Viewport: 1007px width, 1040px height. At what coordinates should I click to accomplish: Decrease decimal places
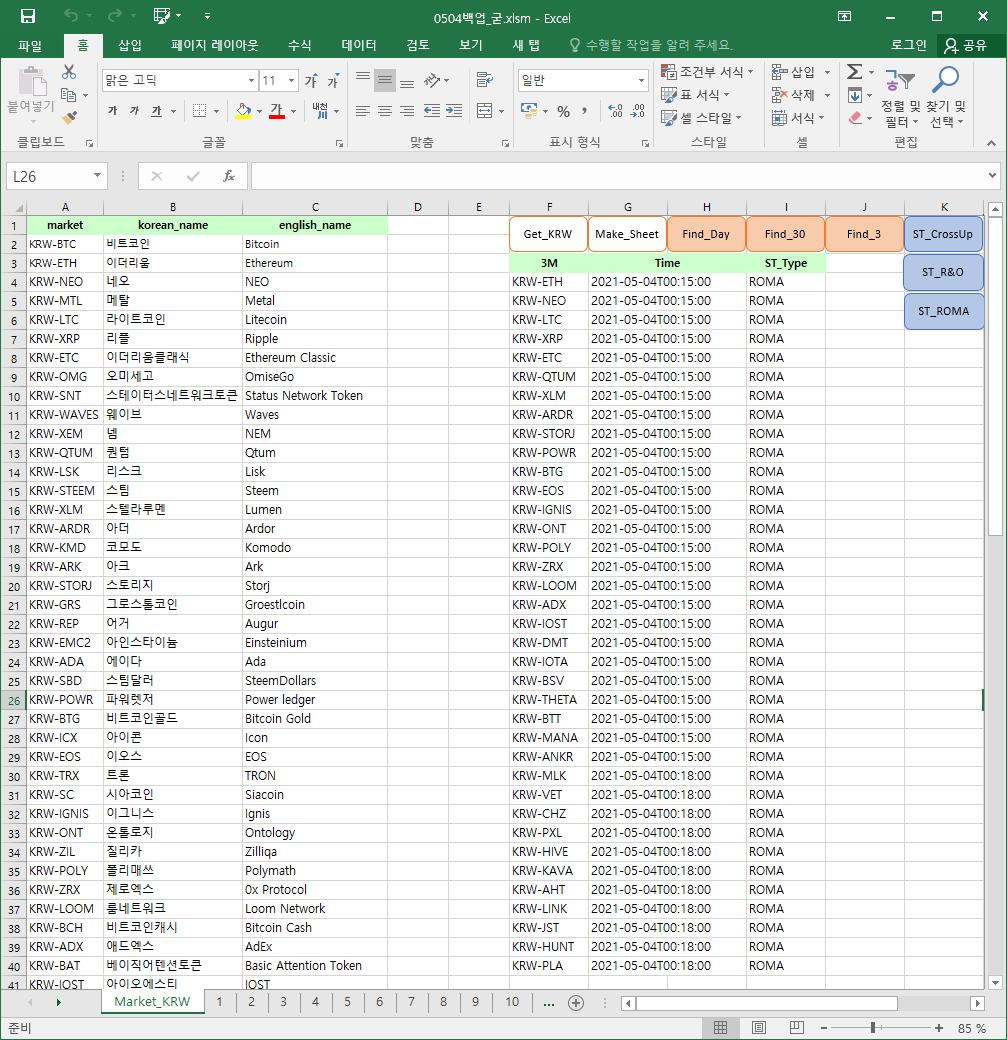pyautogui.click(x=638, y=111)
